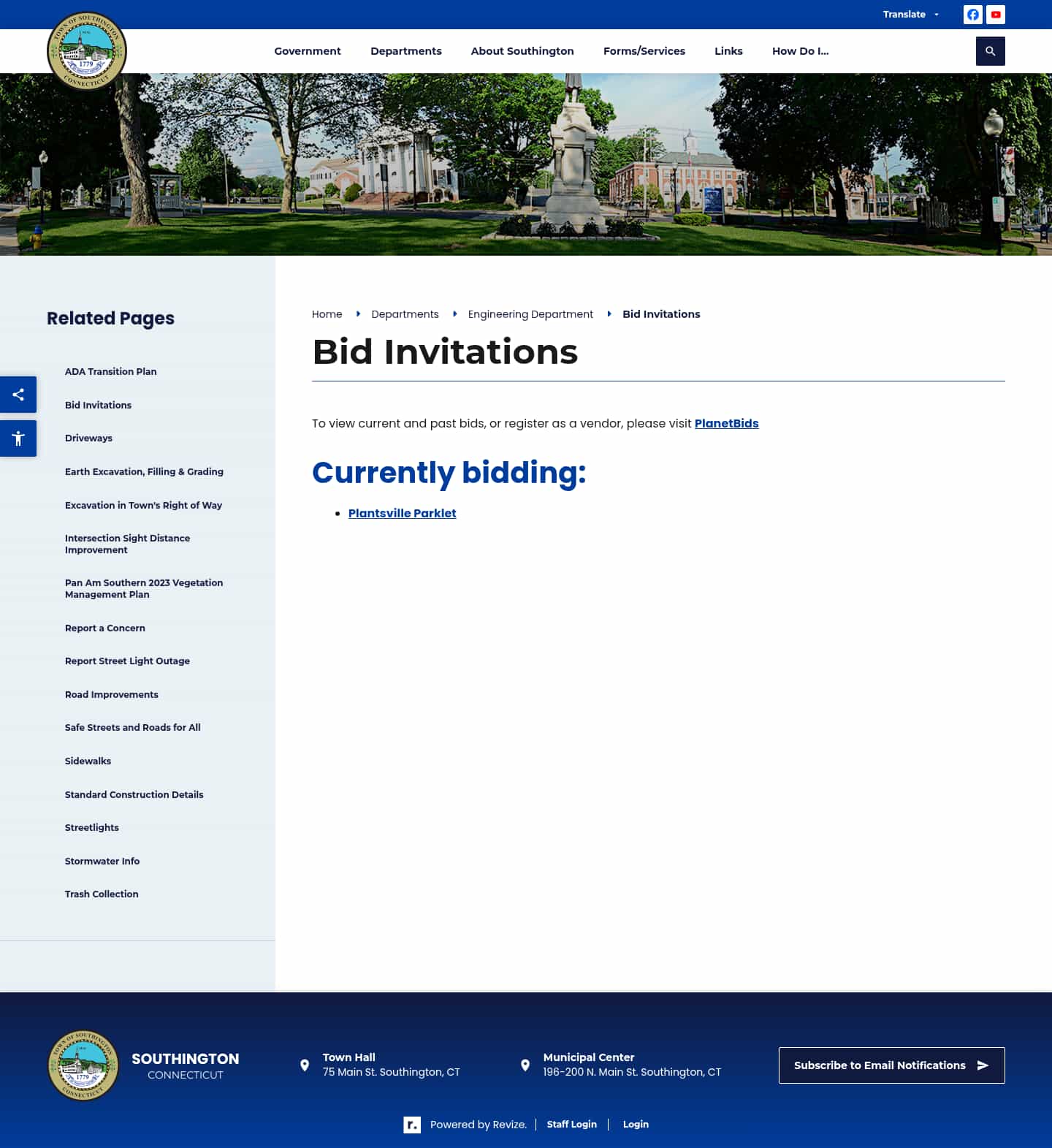Click the town green banner photo
Image resolution: width=1052 pixels, height=1148 pixels.
(x=526, y=164)
